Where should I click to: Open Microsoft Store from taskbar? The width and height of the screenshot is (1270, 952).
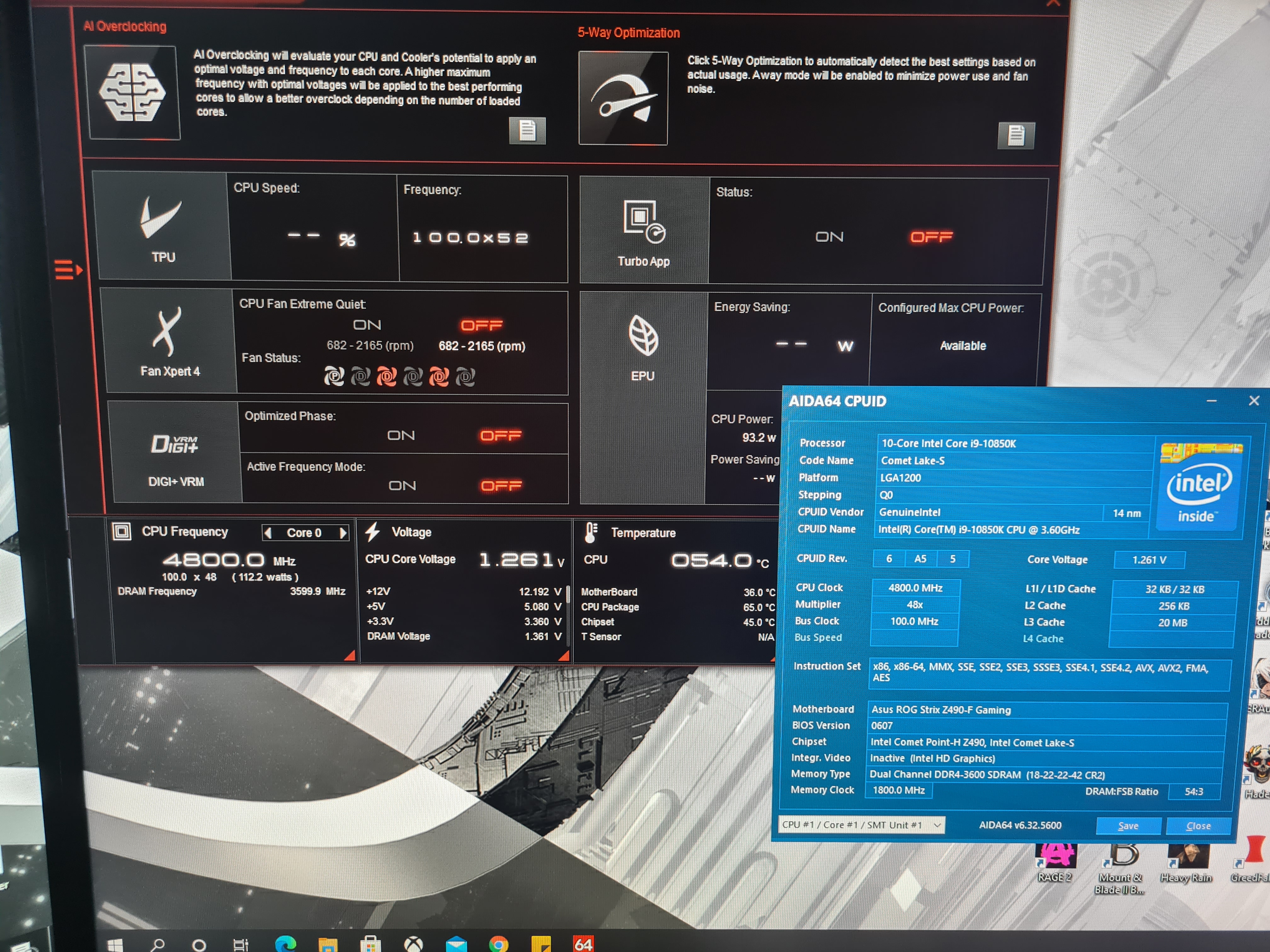pos(370,944)
